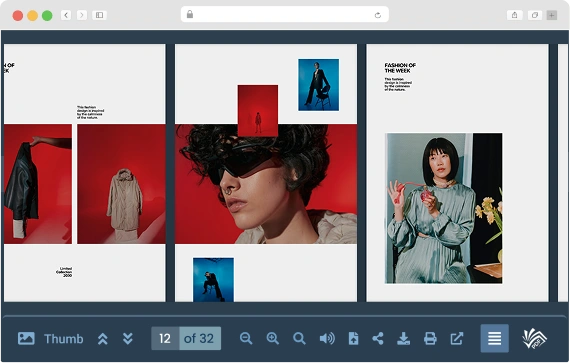The height and width of the screenshot is (363, 570).
Task: Click the beige coat photo
Action: (x=121, y=184)
